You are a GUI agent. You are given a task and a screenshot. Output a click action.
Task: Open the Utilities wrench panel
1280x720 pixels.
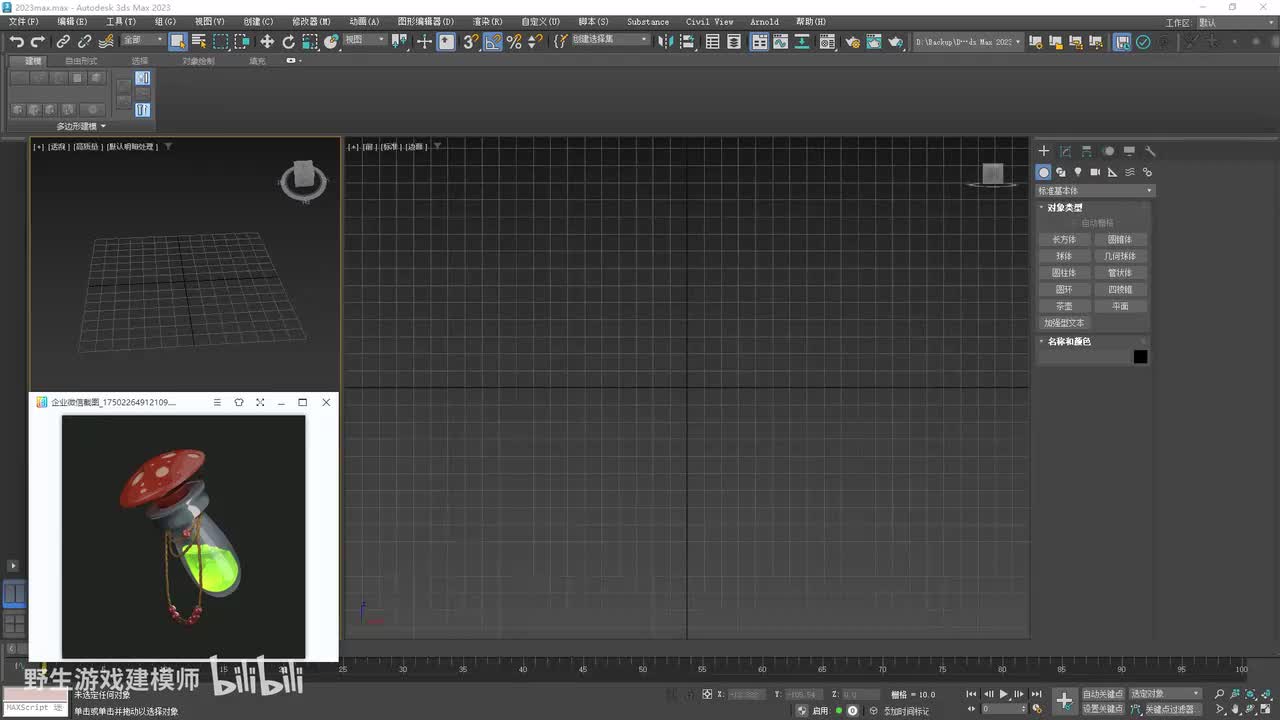1150,151
